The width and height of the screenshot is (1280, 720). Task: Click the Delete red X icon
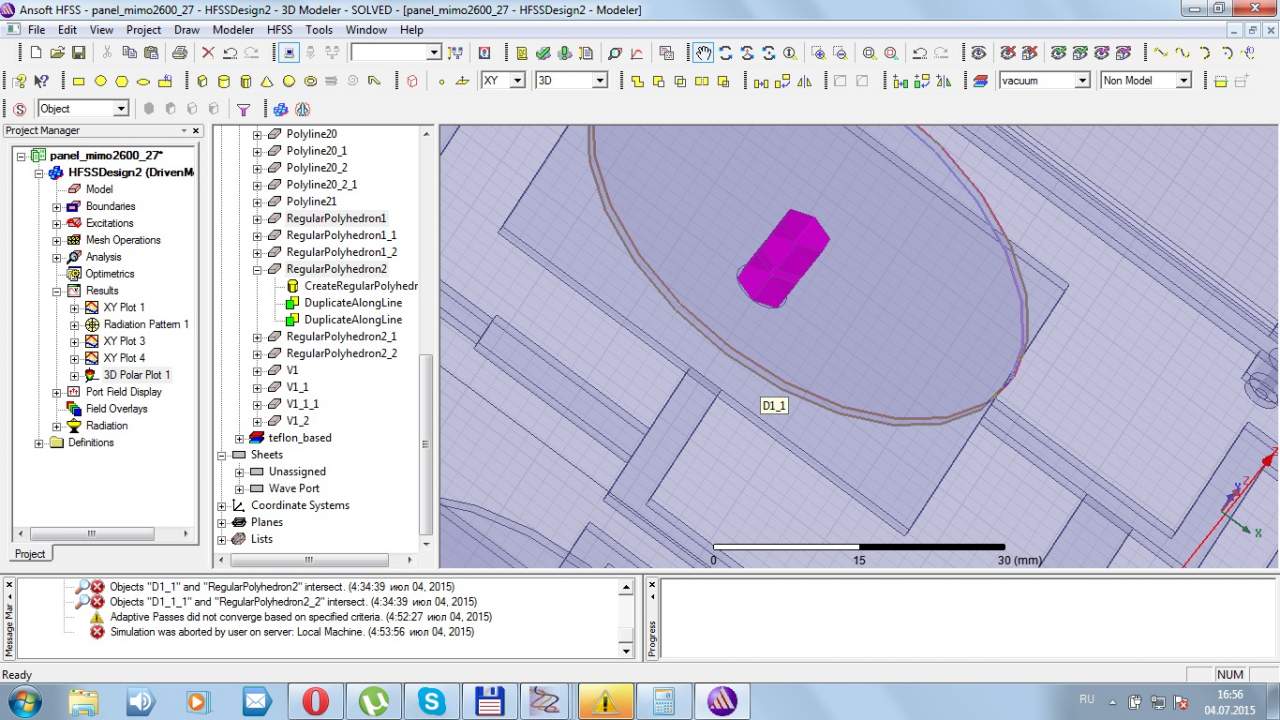(x=208, y=53)
